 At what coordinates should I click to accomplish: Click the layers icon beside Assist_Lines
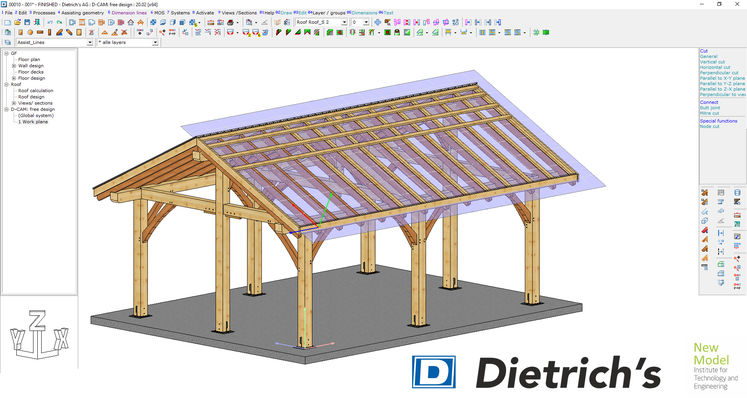click(7, 44)
